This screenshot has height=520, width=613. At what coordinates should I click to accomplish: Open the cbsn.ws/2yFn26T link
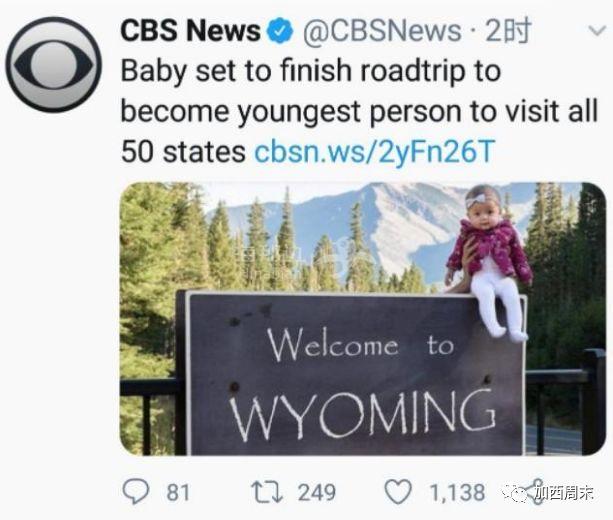[x=375, y=152]
